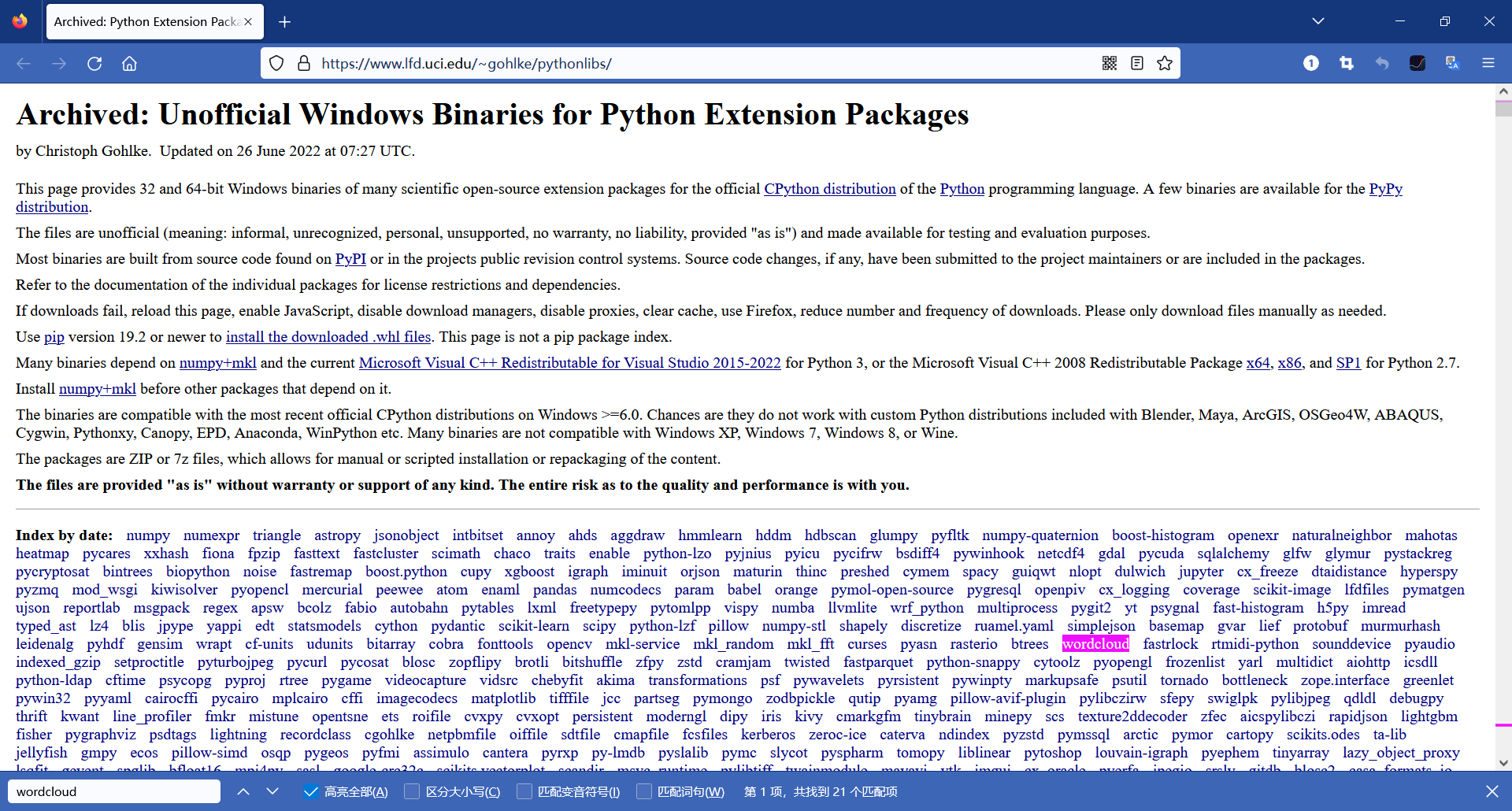
Task: Follow the x86 redistributable link
Action: click(1290, 363)
